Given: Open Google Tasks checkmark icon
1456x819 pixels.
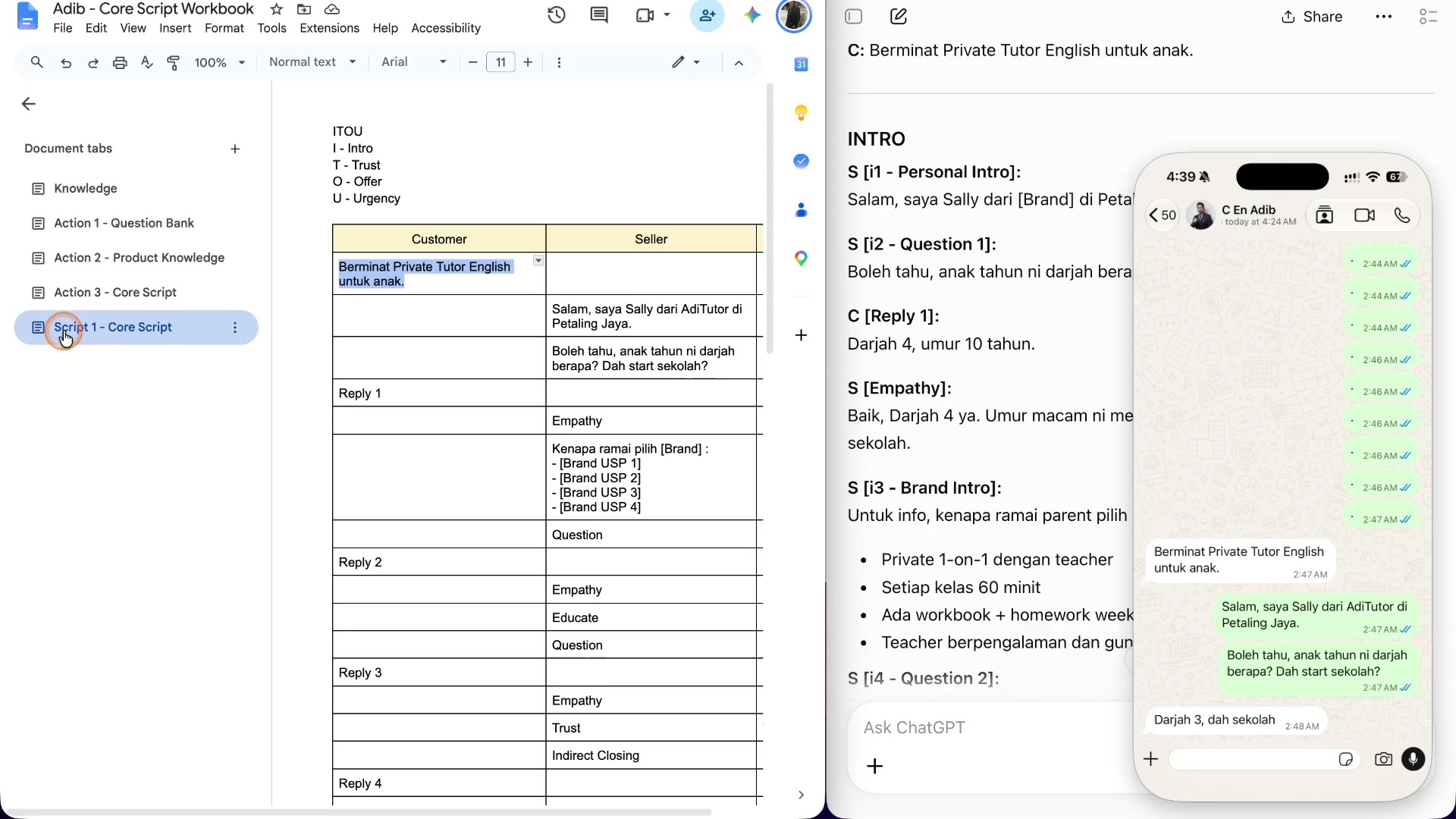Looking at the screenshot, I should (801, 161).
